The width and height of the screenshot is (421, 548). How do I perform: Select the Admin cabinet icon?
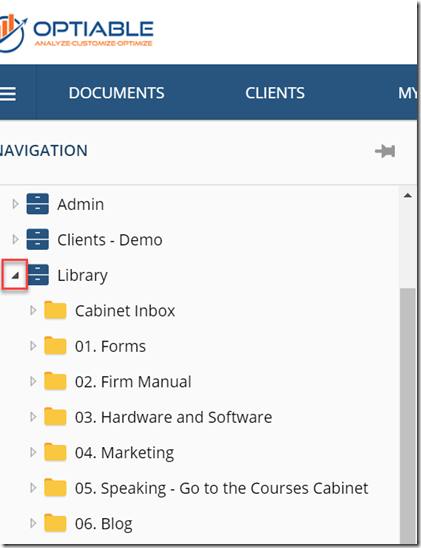pyautogui.click(x=37, y=204)
